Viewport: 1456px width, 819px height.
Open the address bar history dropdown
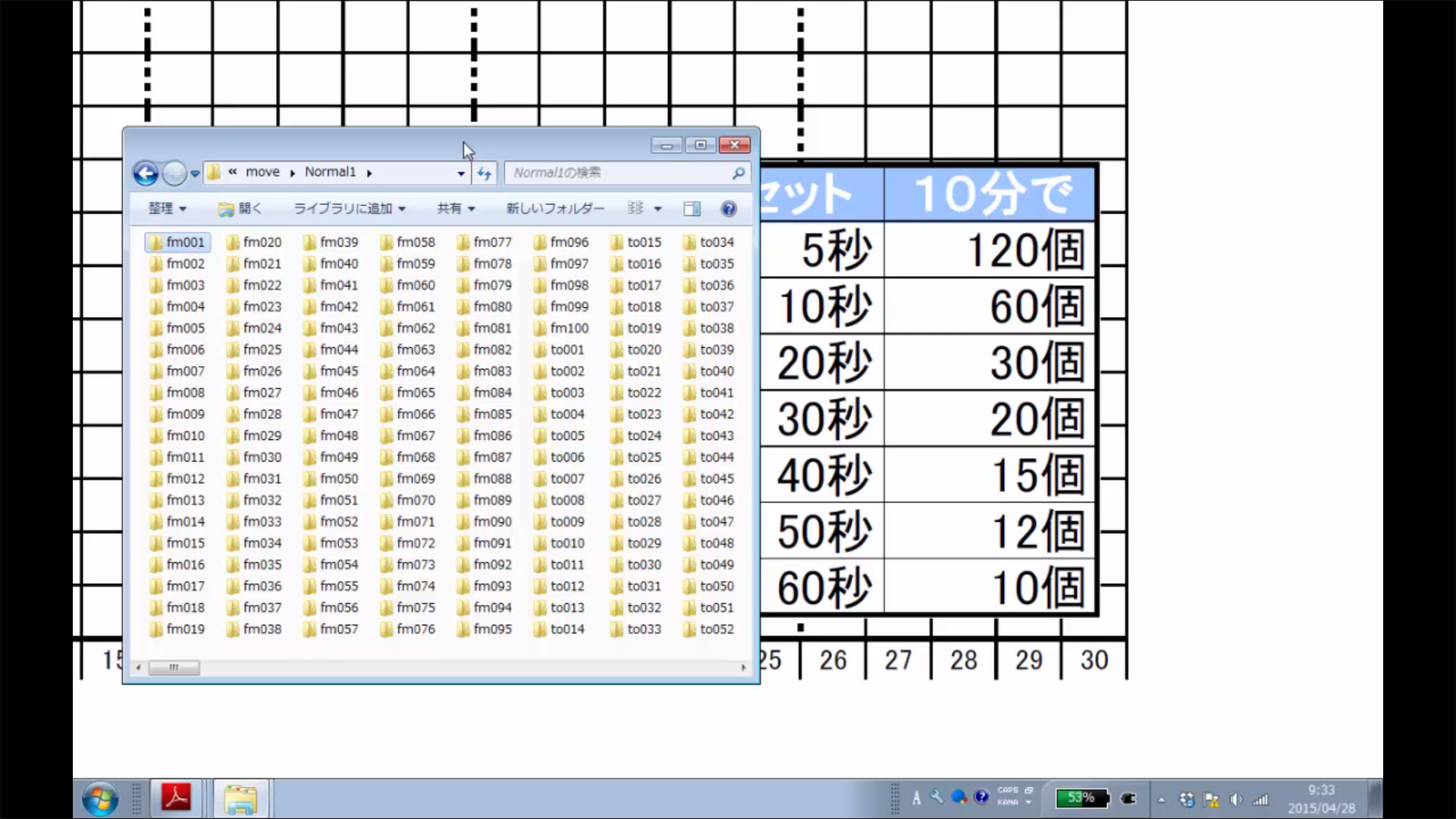(x=460, y=174)
